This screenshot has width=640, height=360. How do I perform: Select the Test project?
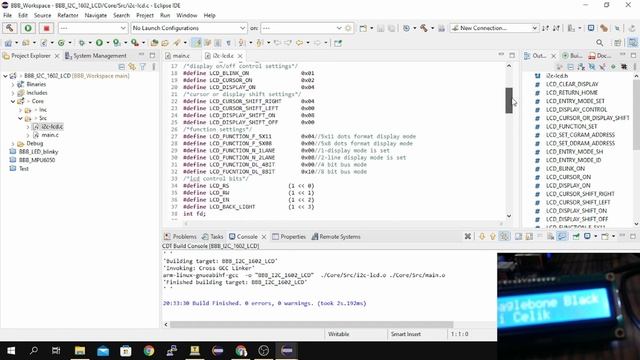[x=24, y=169]
